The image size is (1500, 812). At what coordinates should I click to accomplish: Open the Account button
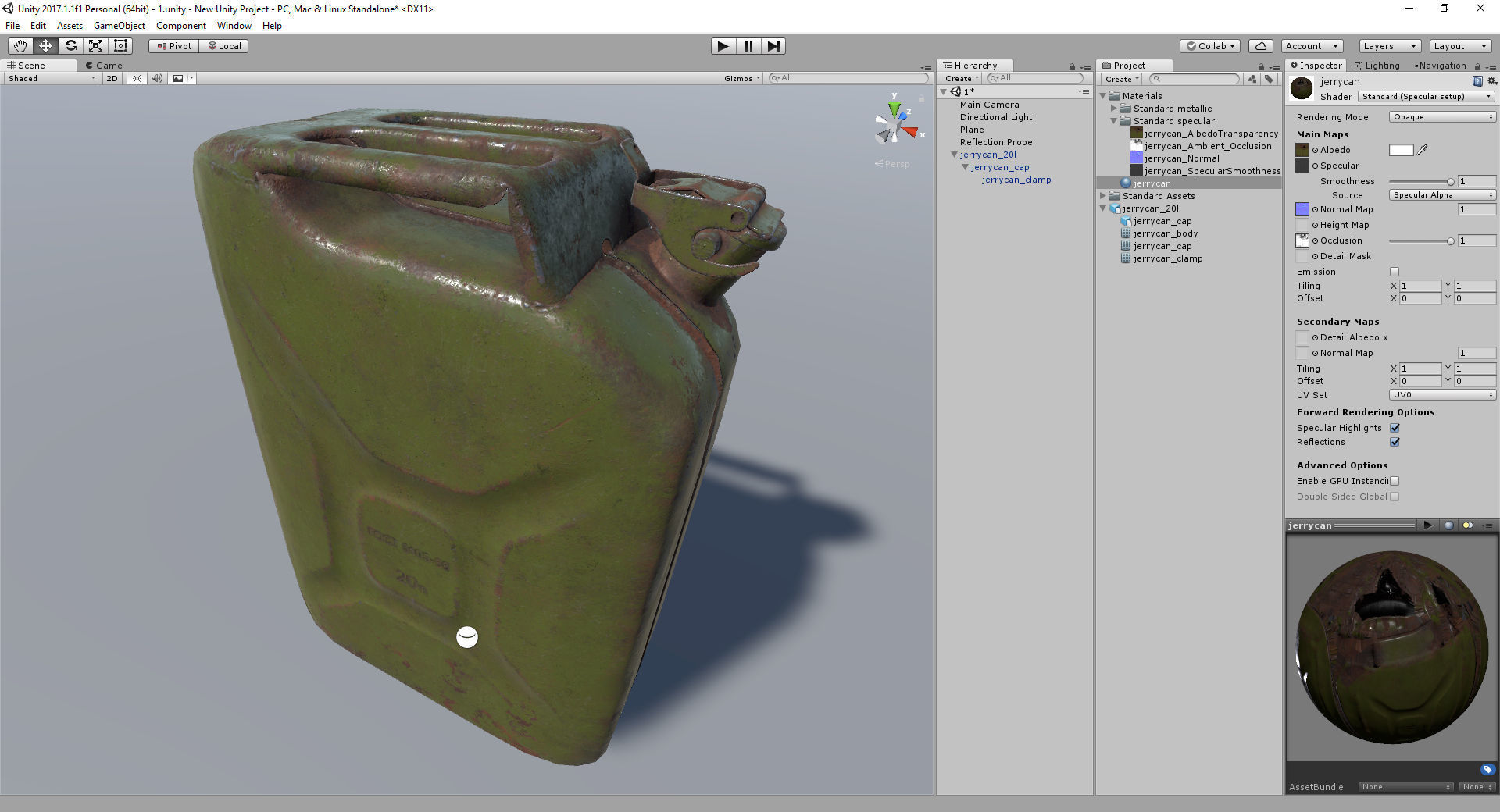point(1312,46)
